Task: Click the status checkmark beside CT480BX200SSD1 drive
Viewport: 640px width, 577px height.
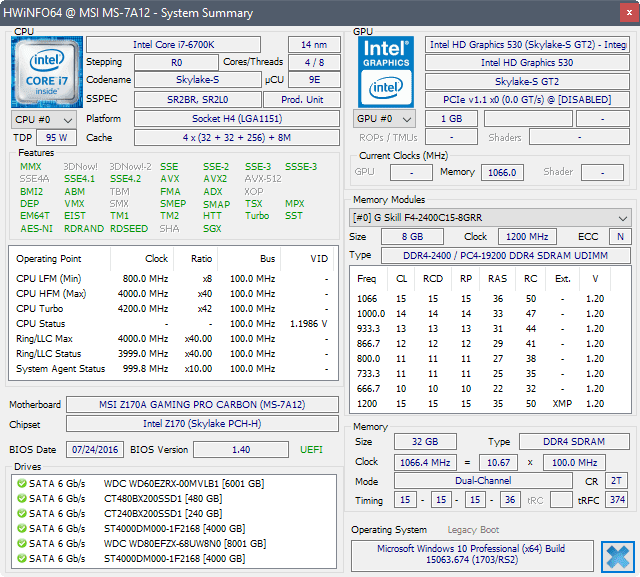Action: [21, 498]
